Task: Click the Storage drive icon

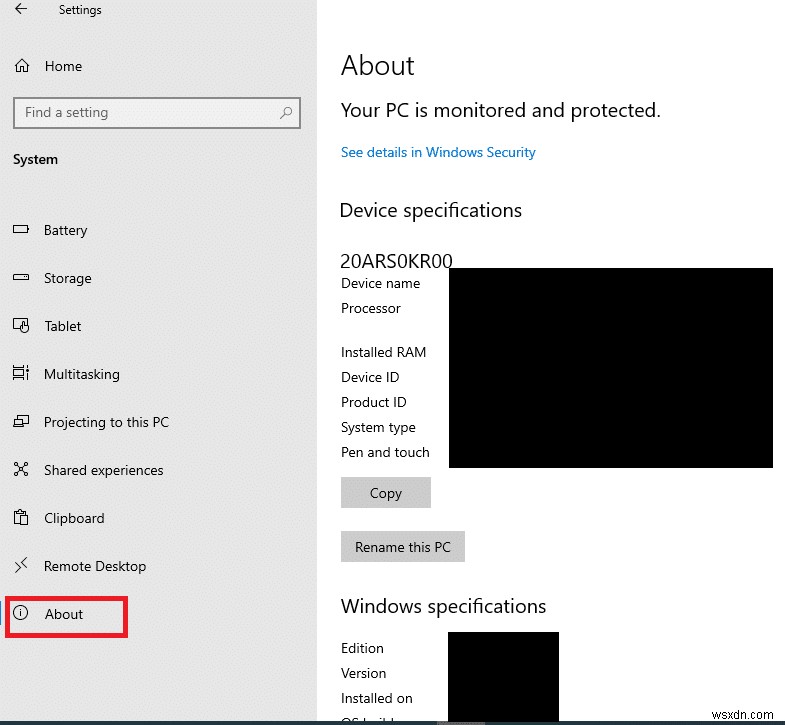Action: point(21,277)
